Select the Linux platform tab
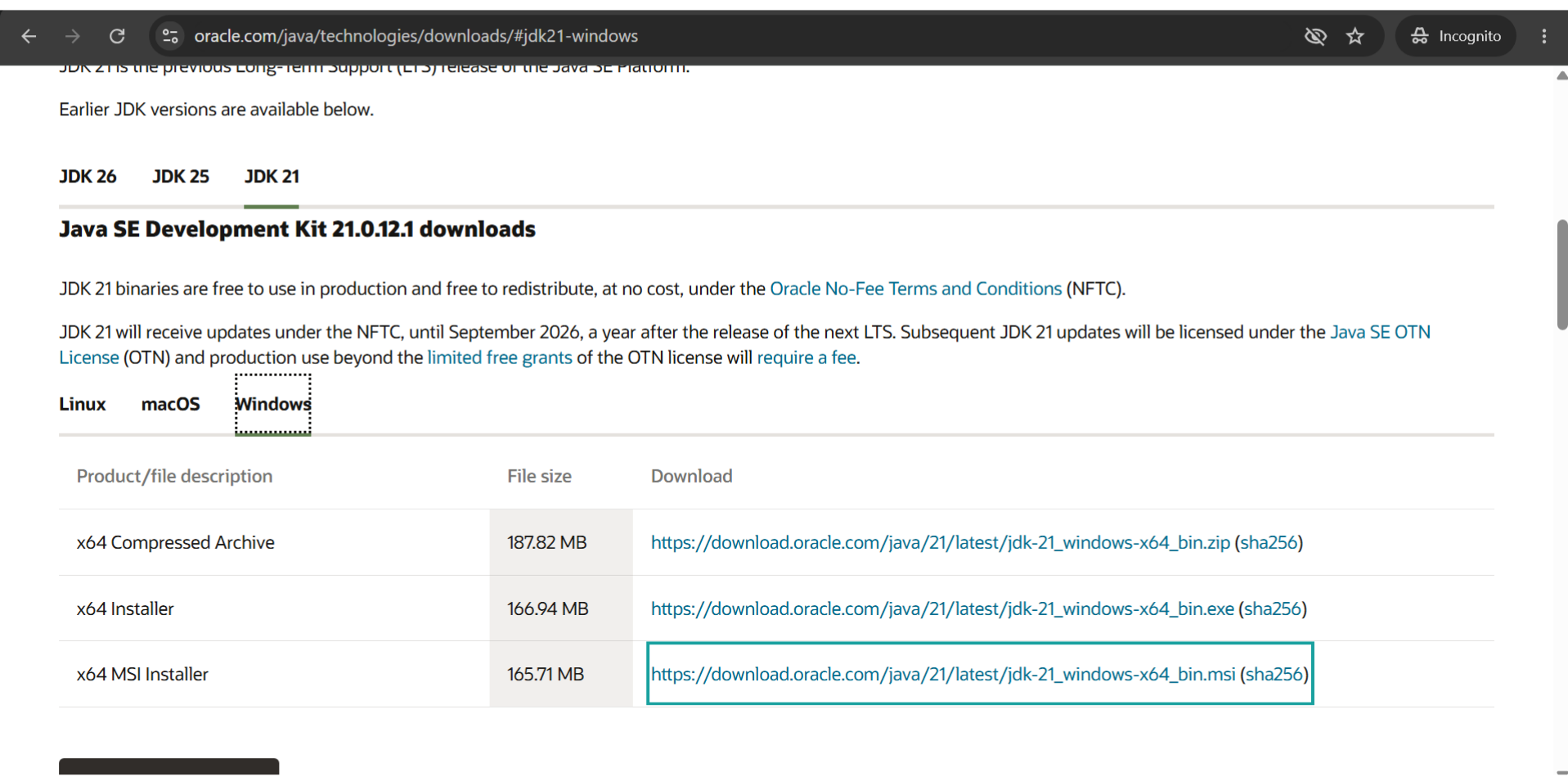This screenshot has width=1568, height=781. pos(83,404)
